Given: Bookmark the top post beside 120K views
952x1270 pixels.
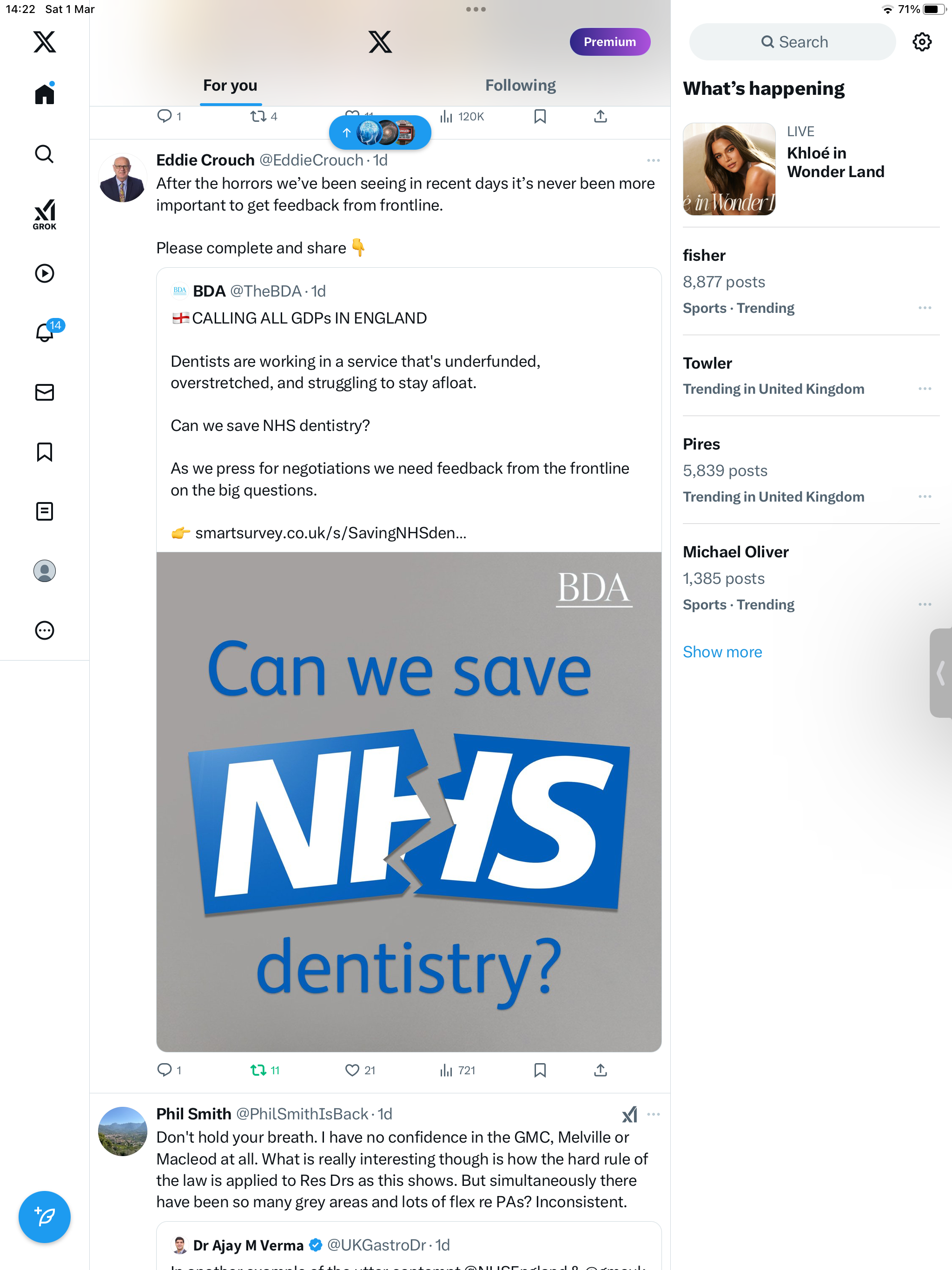Looking at the screenshot, I should pos(540,117).
